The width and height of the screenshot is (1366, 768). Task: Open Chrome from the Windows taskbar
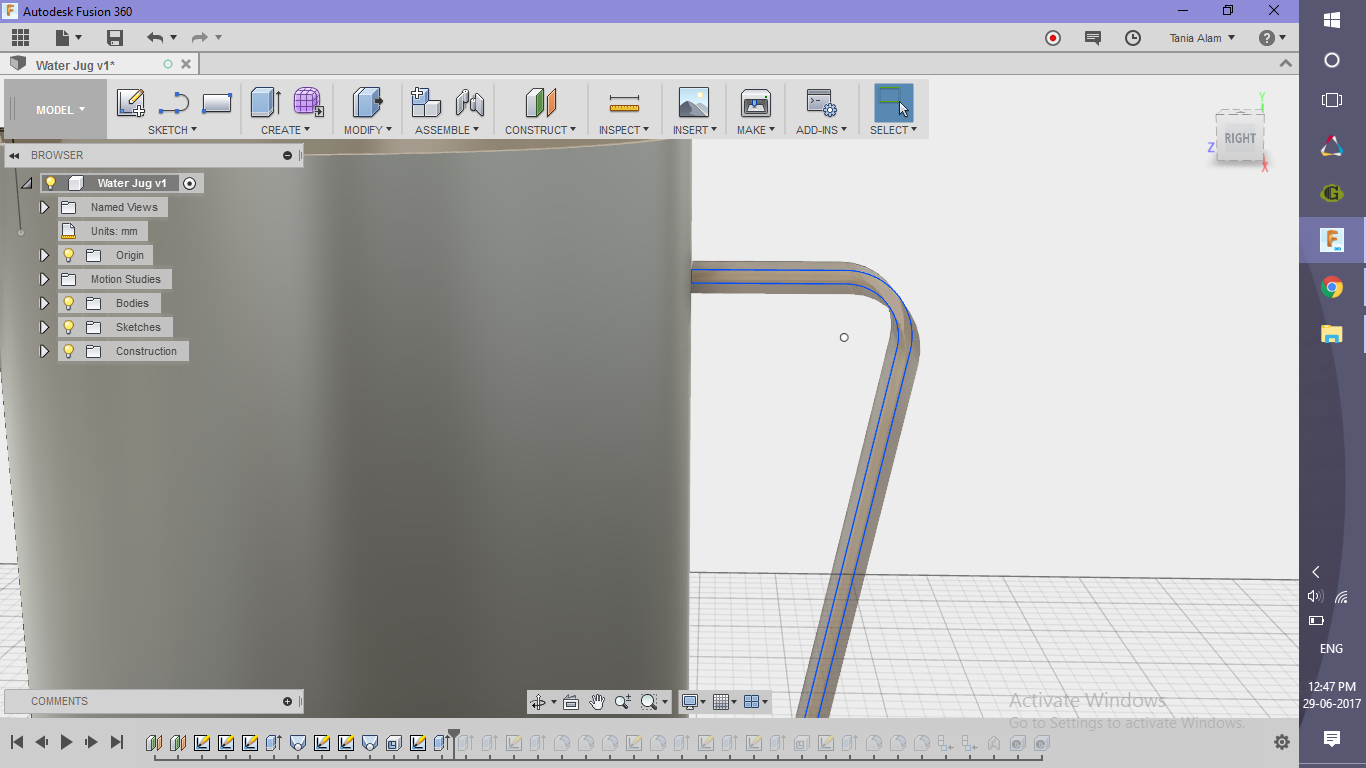click(1331, 288)
